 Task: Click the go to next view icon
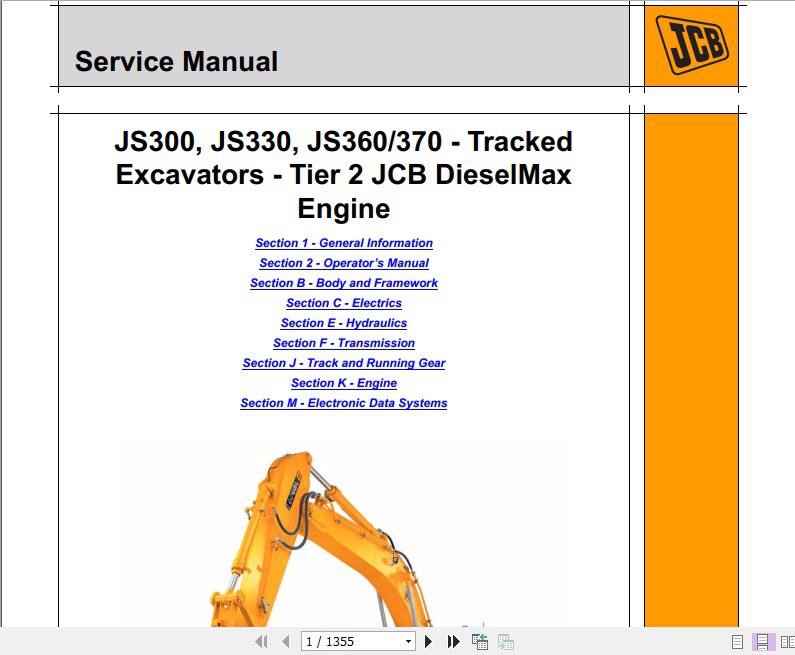coord(505,642)
